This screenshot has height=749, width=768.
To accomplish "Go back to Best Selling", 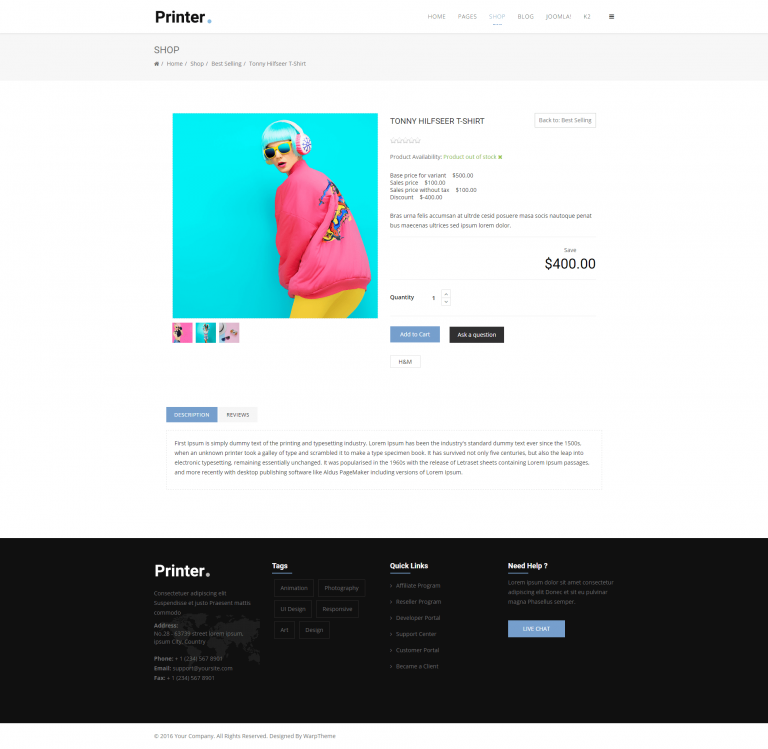I will 565,121.
